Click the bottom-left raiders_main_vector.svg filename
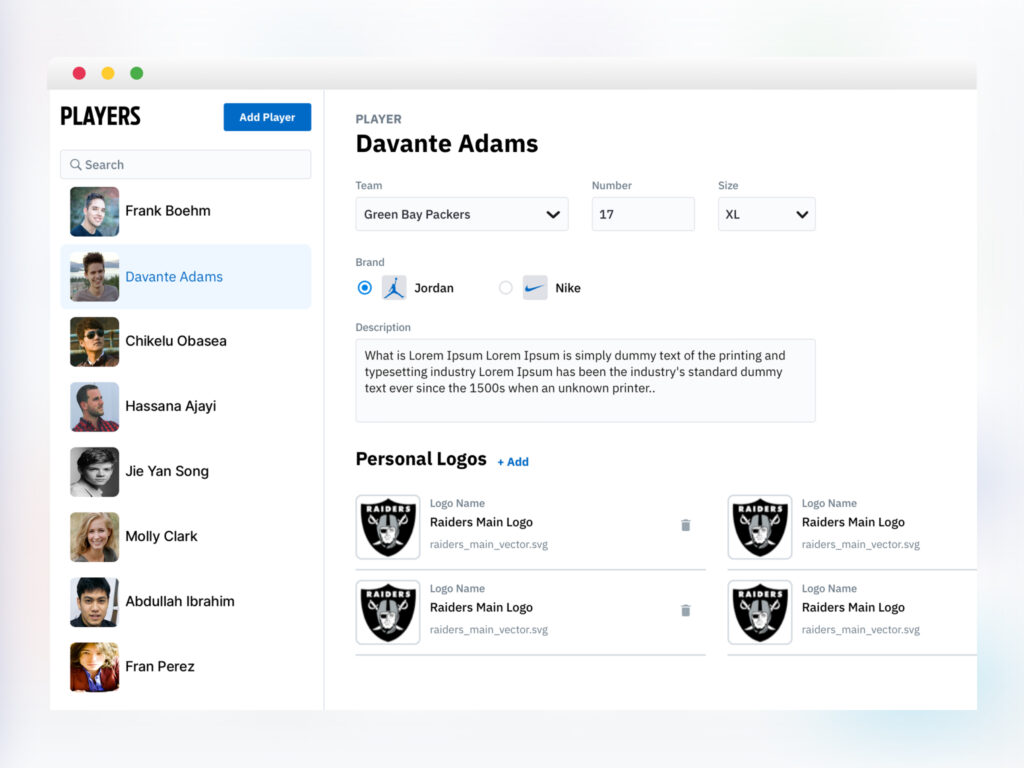This screenshot has width=1024, height=768. (488, 630)
